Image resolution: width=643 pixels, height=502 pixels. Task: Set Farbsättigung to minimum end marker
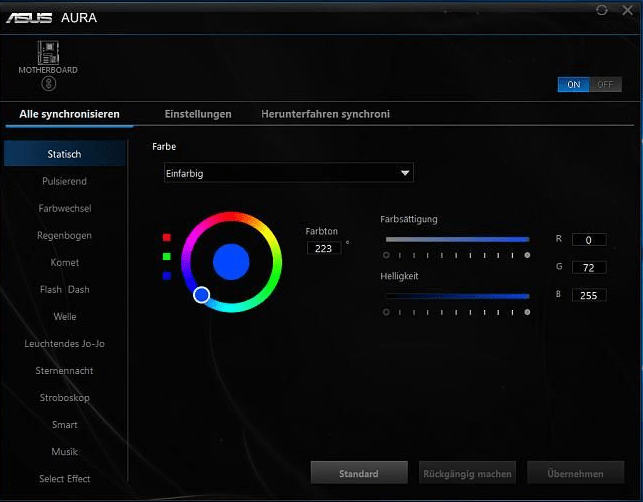(x=386, y=255)
